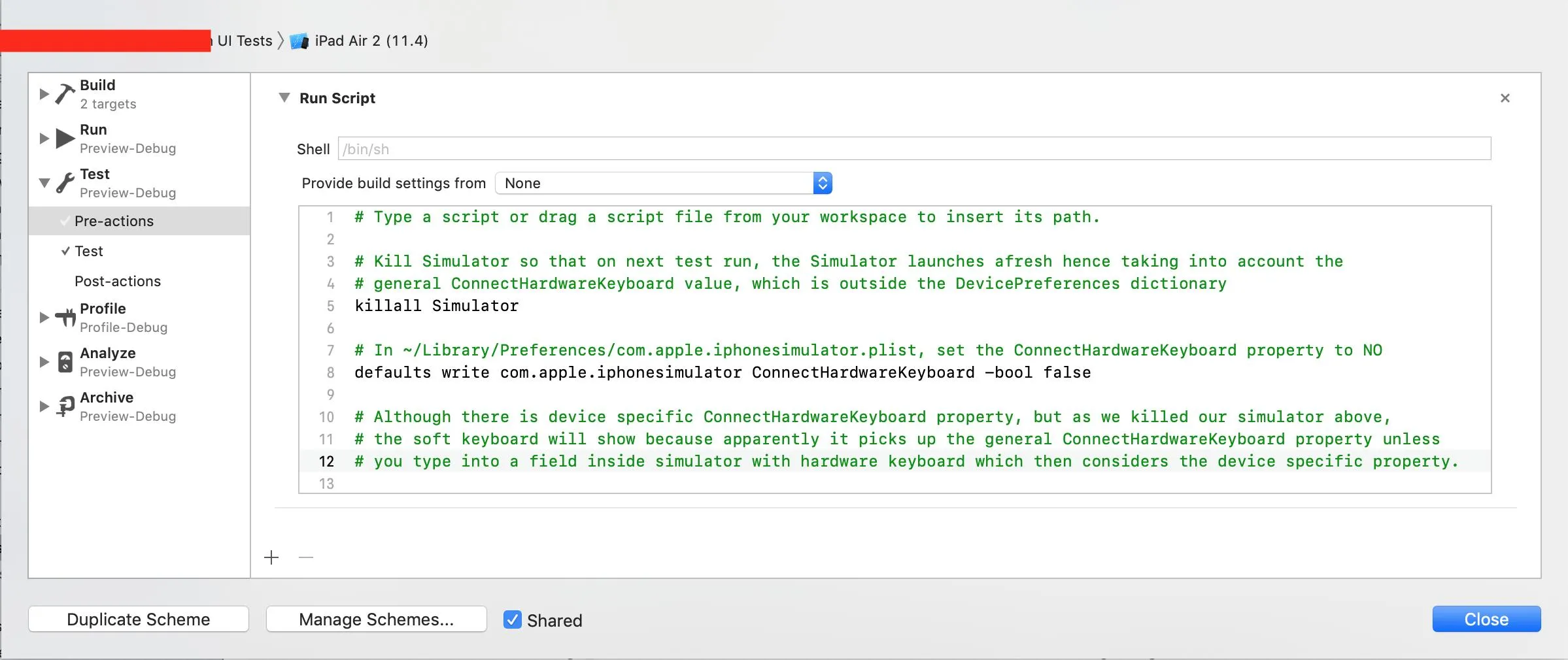Screen dimensions: 1568x660
Task: Click the minus icon to remove action
Action: click(x=306, y=557)
